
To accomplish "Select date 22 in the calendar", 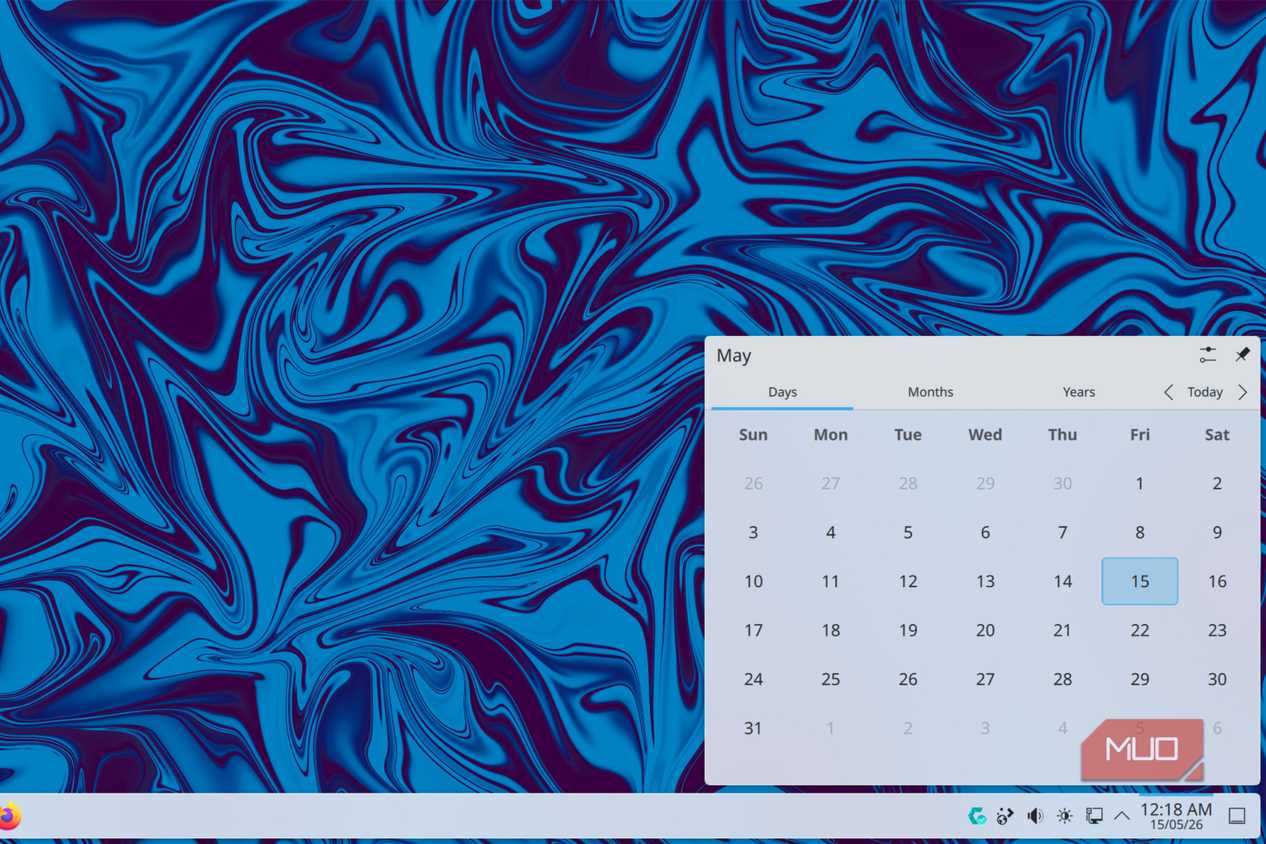I will tap(1140, 630).
